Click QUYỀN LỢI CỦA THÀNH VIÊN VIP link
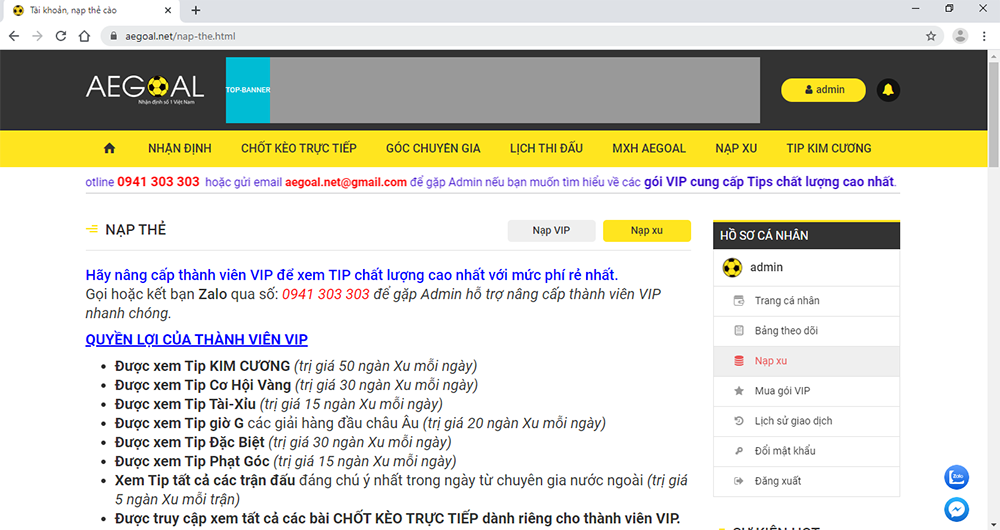This screenshot has height=530, width=1000. point(196,339)
